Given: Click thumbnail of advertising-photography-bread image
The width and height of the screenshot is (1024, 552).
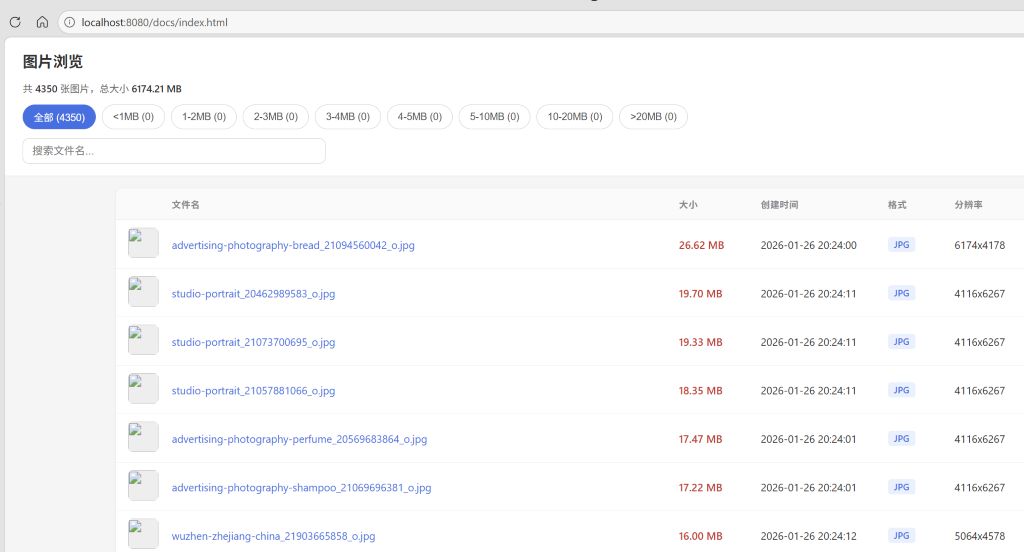Looking at the screenshot, I should (143, 242).
